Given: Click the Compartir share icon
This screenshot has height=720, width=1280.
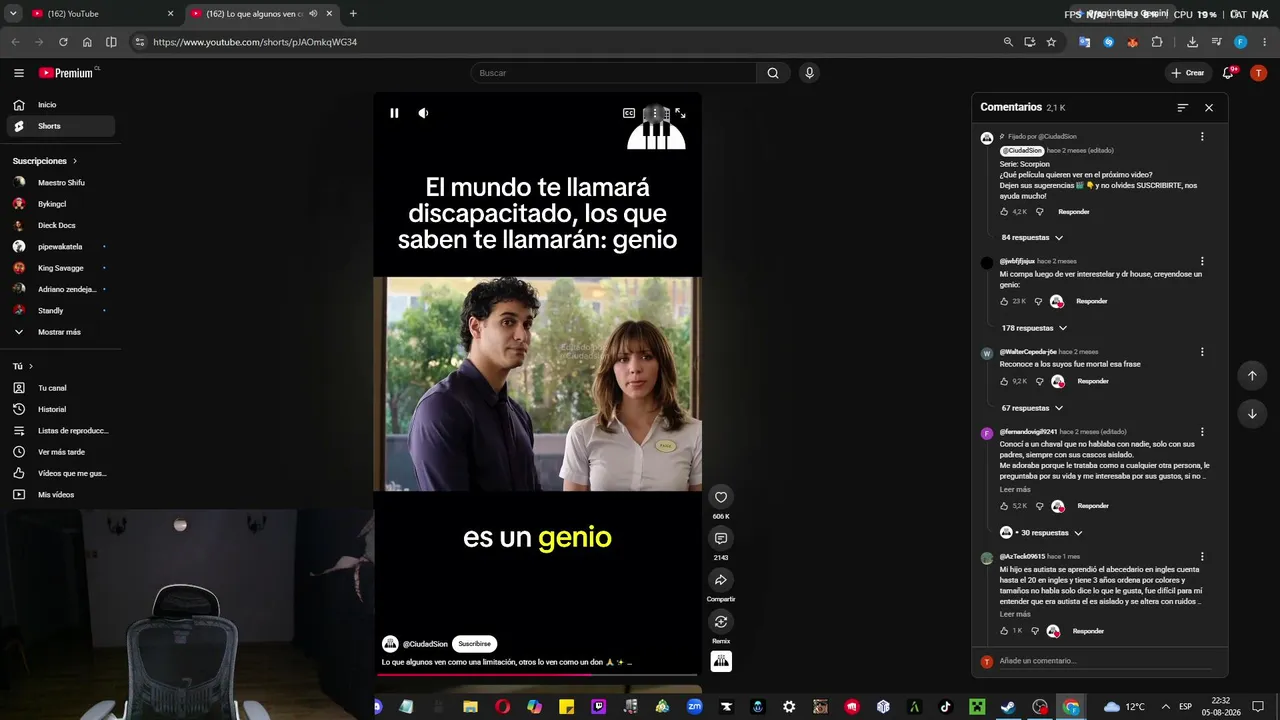Looking at the screenshot, I should pos(721,580).
